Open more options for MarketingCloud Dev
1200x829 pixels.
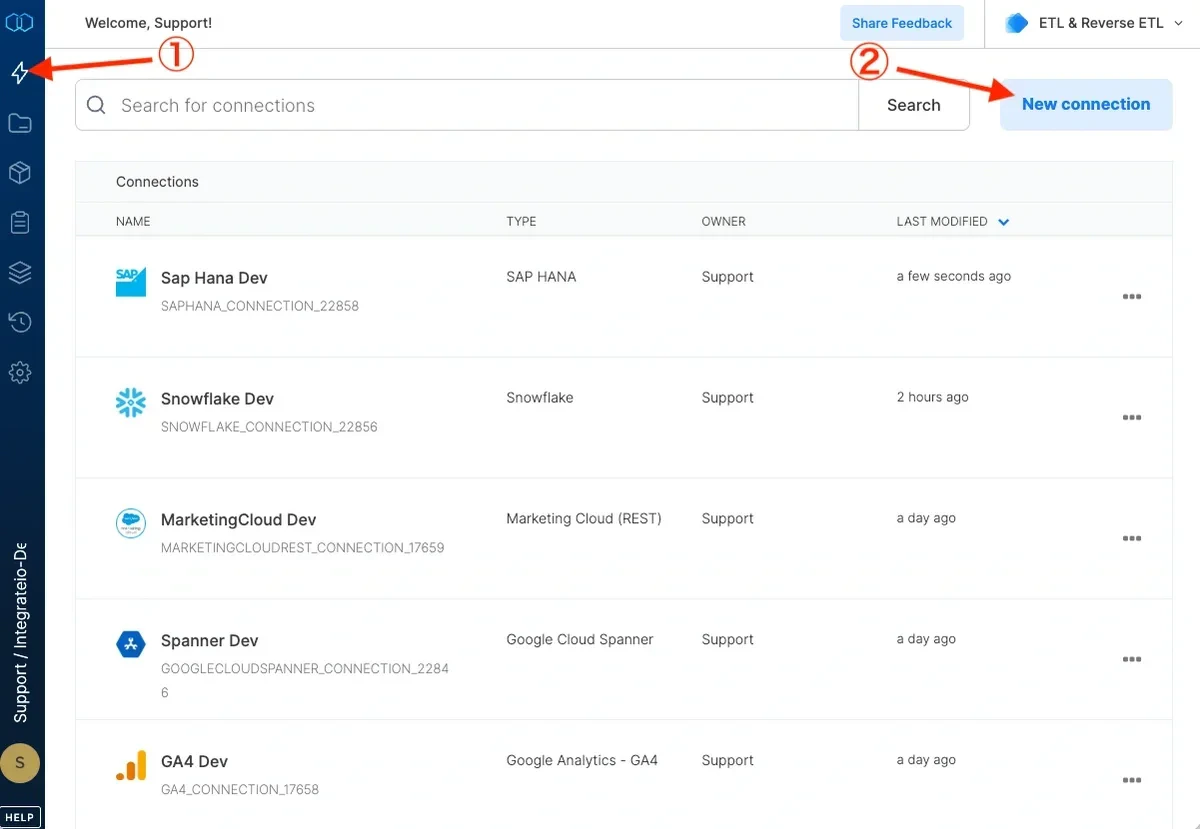click(x=1132, y=539)
